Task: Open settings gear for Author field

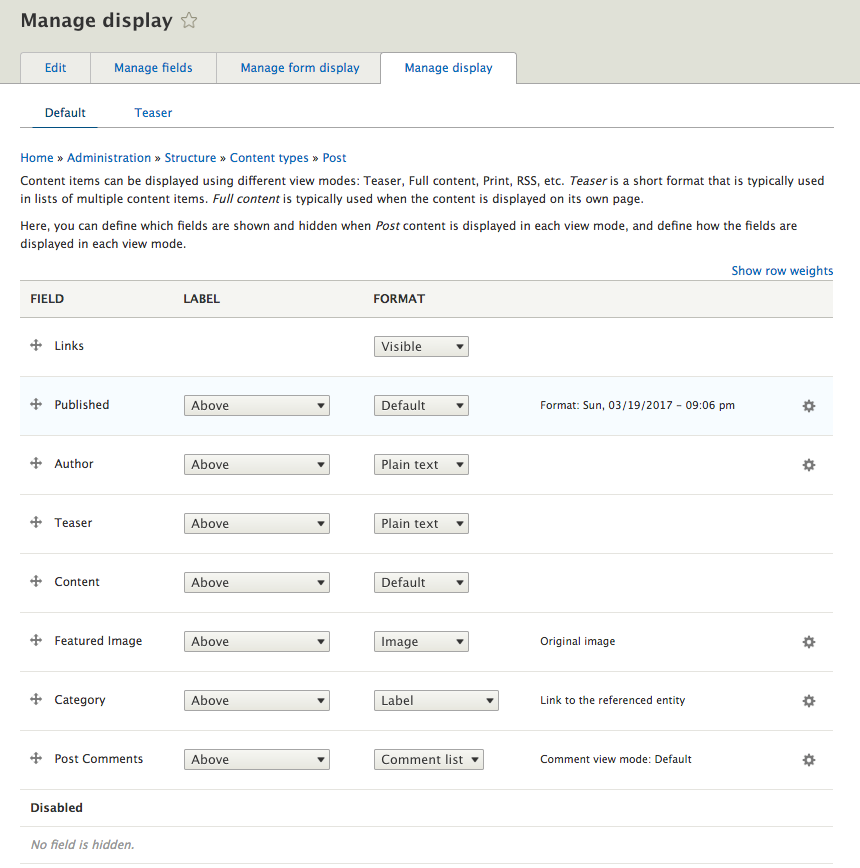Action: pyautogui.click(x=809, y=465)
